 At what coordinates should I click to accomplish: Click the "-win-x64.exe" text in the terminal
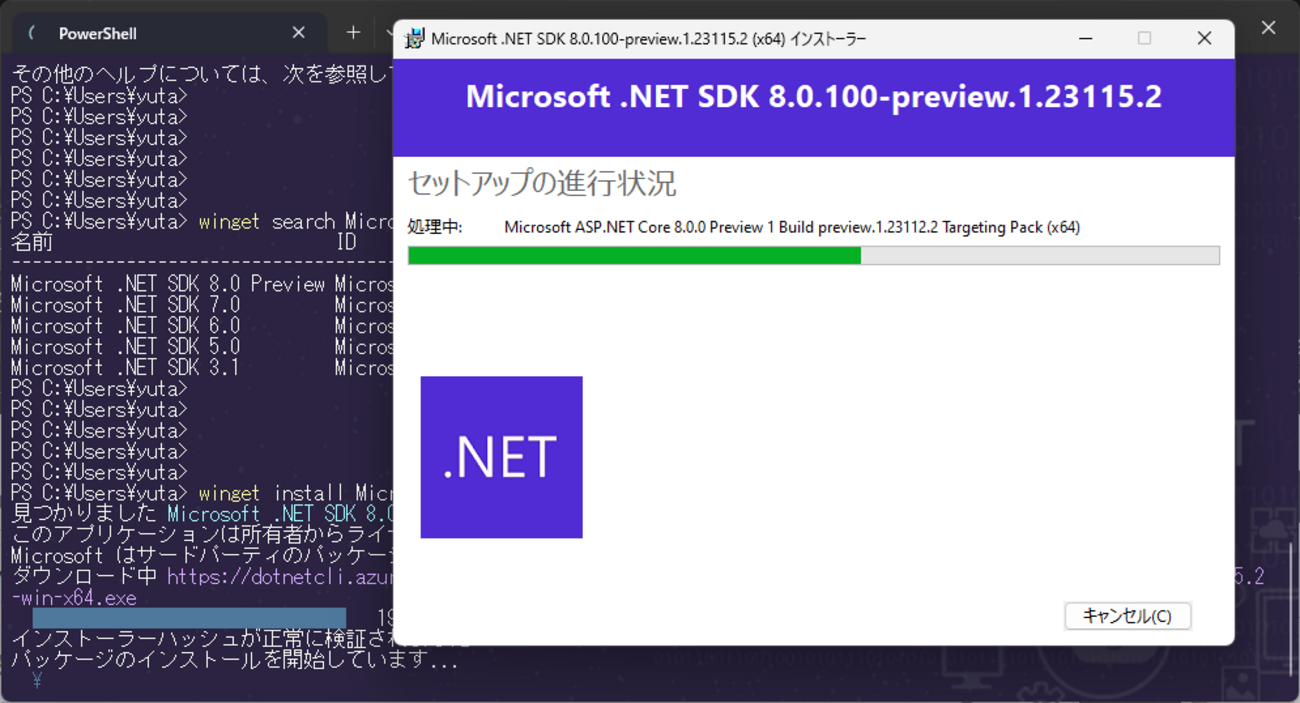pos(74,598)
